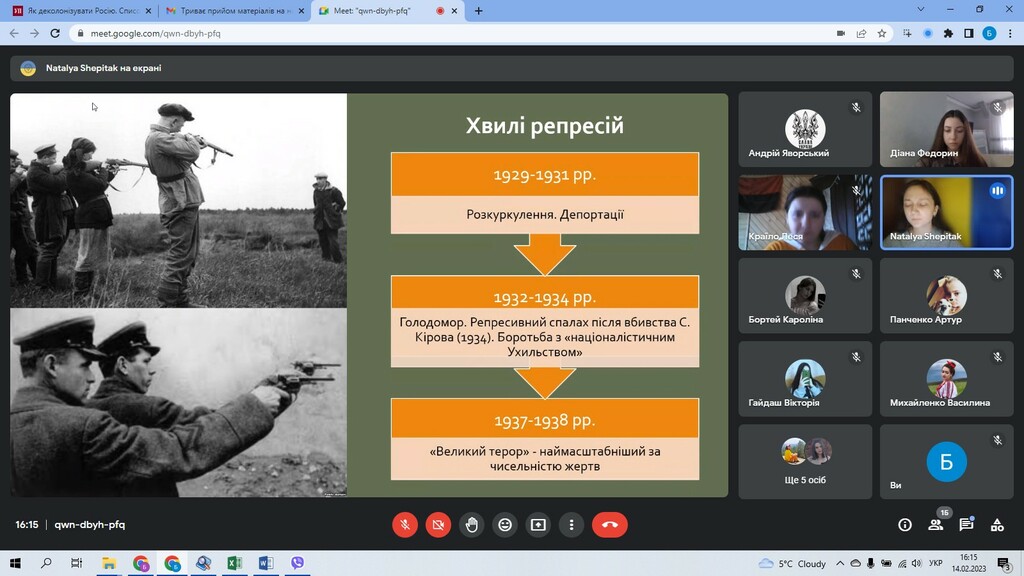Expand the Chrome tab search chevron
The image size is (1024, 576).
point(921,10)
